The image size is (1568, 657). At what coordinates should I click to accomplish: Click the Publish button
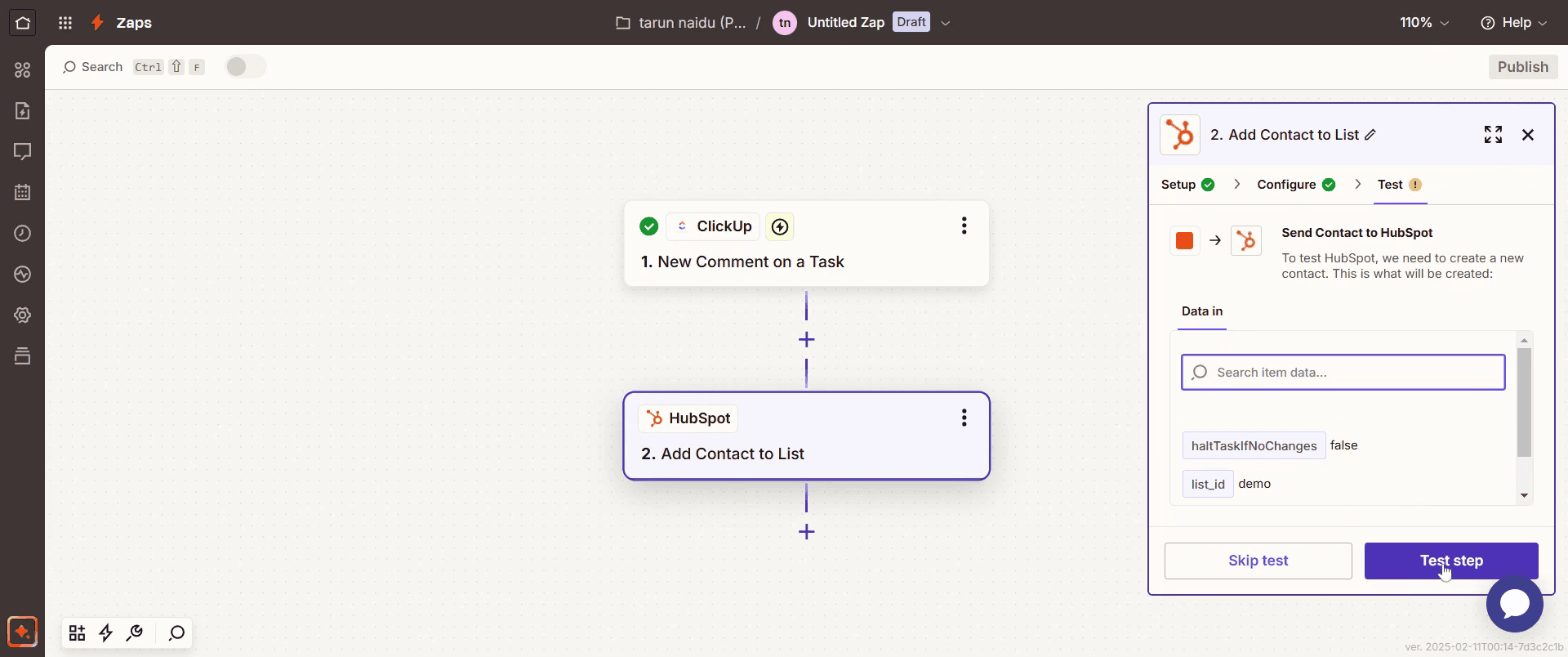pyautogui.click(x=1522, y=67)
